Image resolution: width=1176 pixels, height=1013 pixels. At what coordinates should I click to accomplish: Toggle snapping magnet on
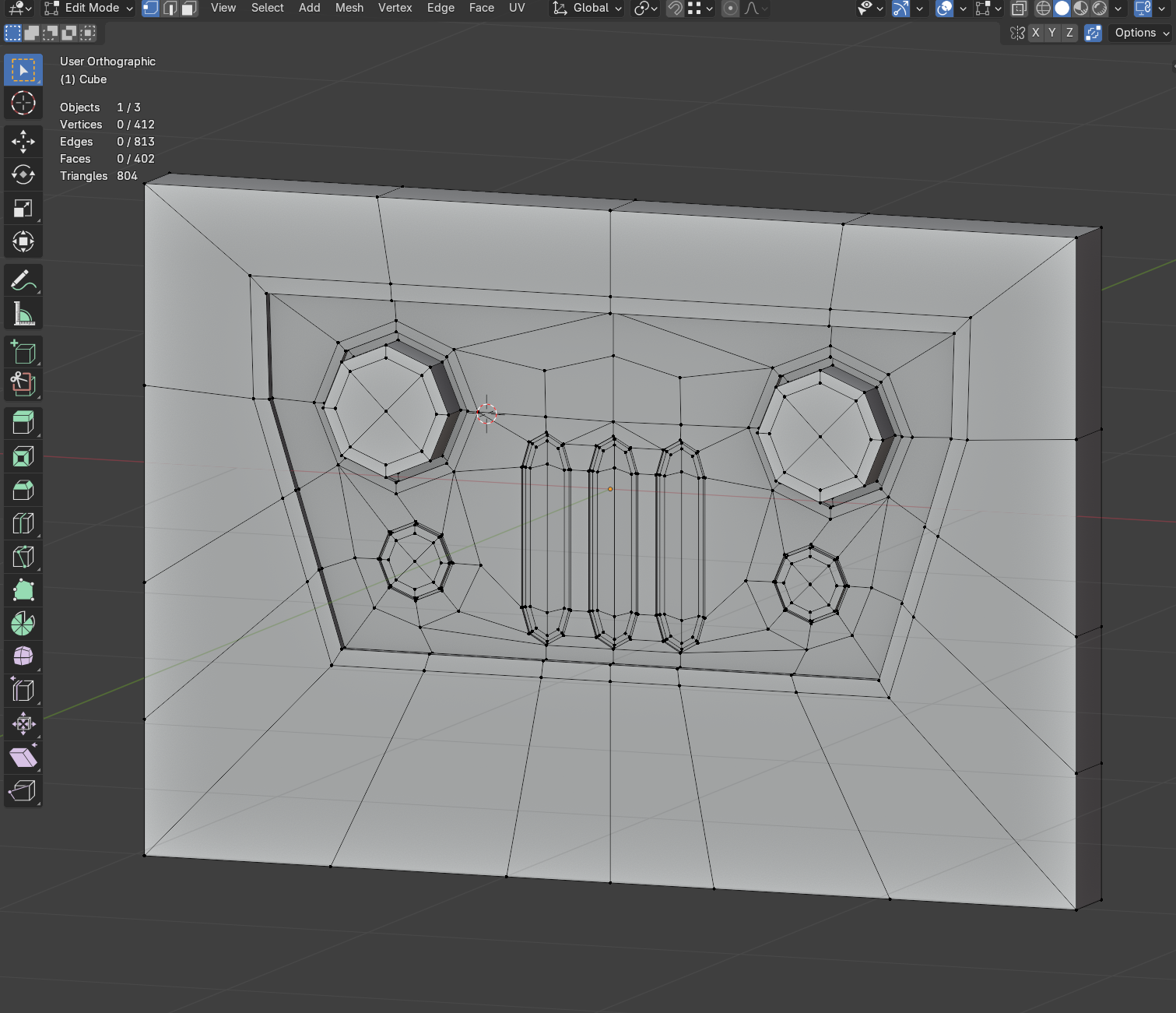click(675, 8)
